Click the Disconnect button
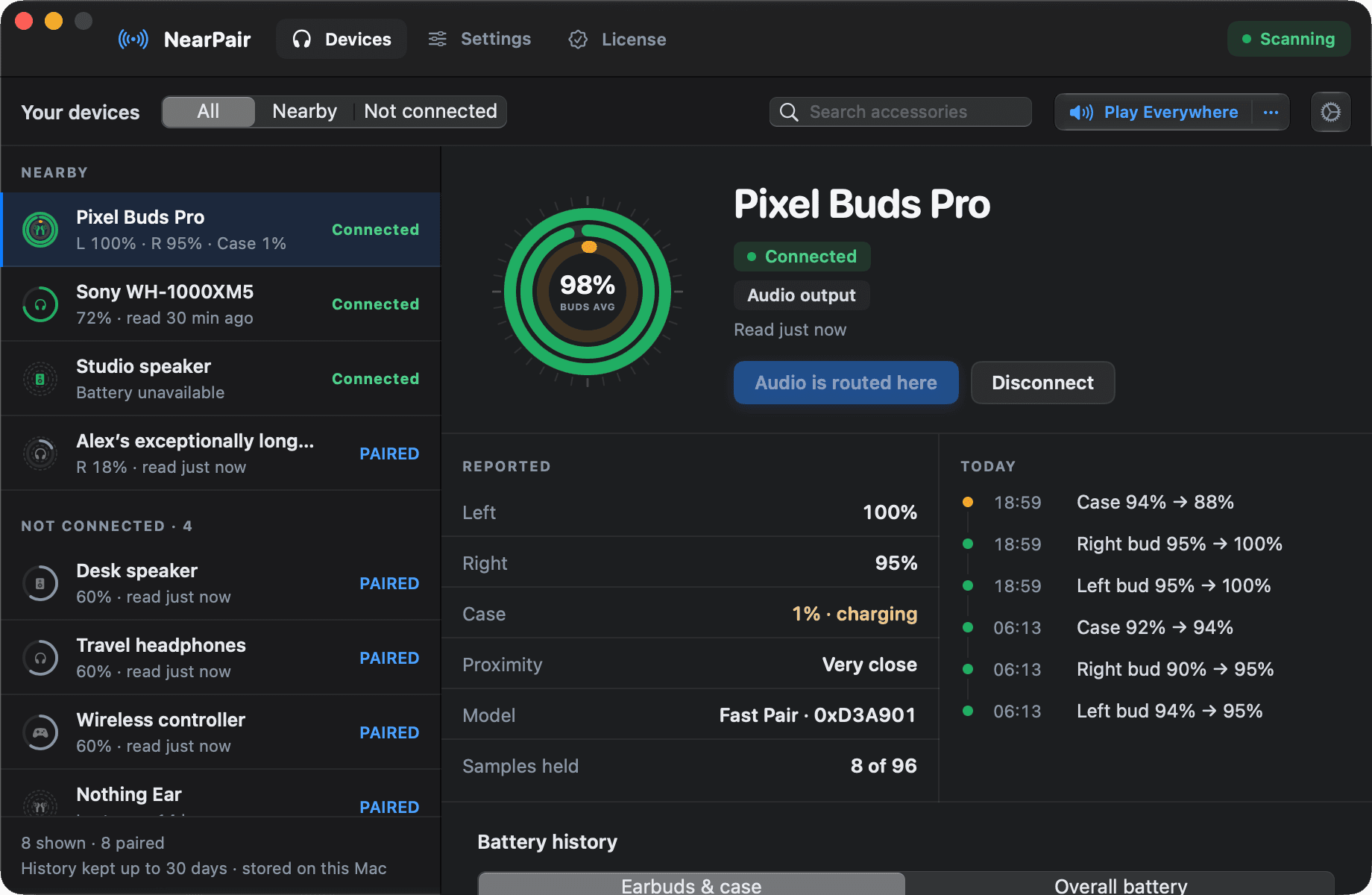 click(1042, 383)
